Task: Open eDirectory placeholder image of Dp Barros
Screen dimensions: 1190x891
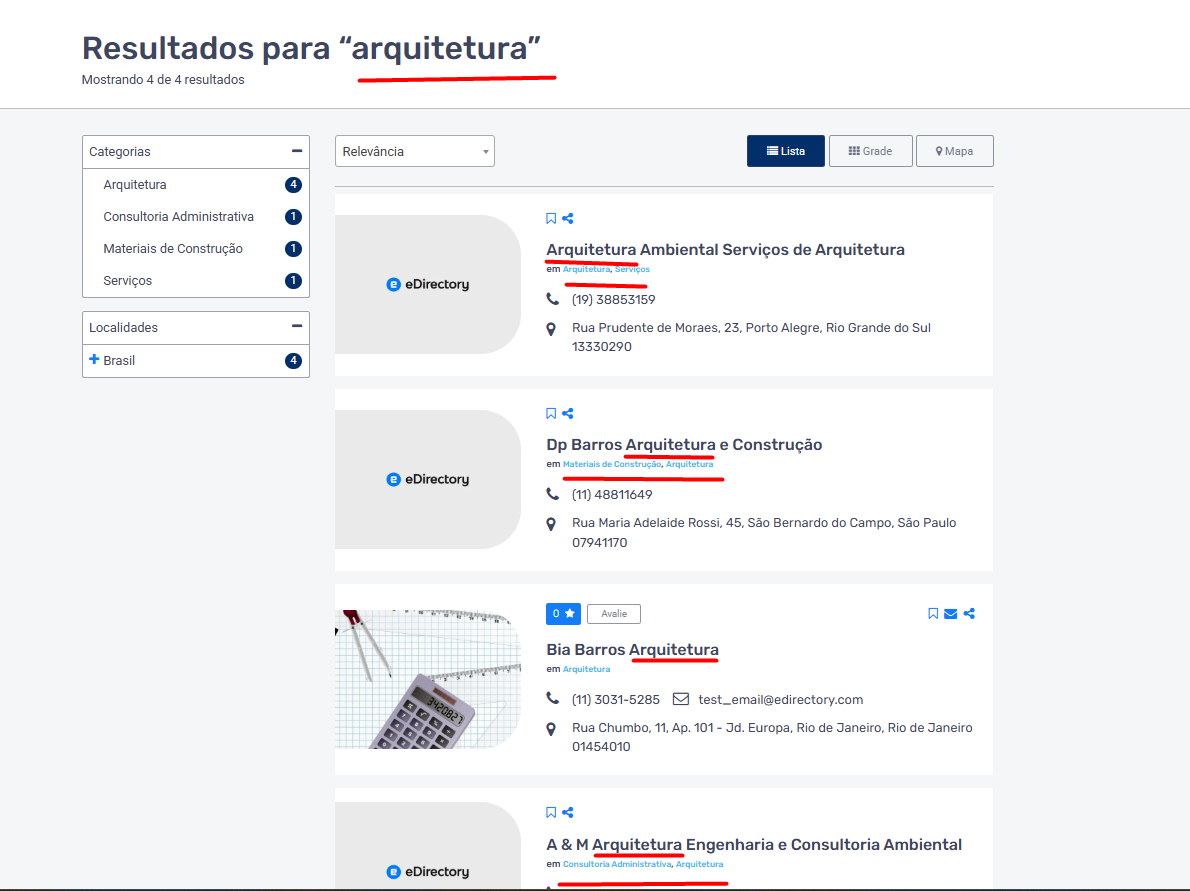Action: pyautogui.click(x=428, y=480)
